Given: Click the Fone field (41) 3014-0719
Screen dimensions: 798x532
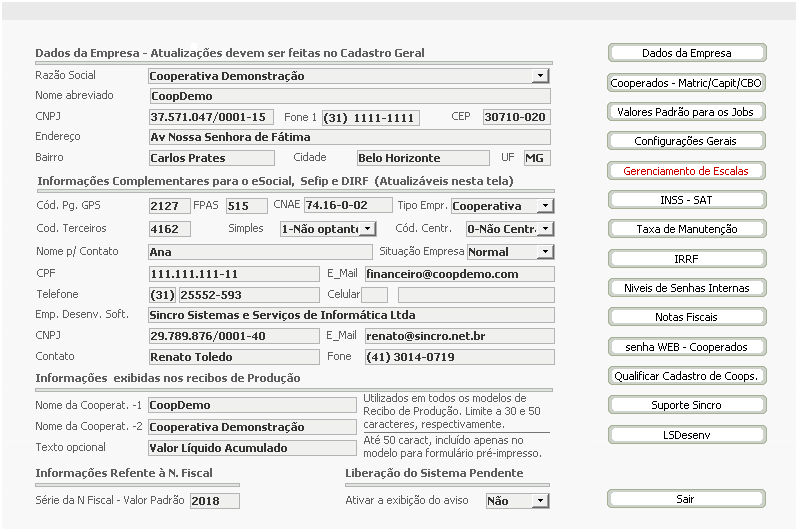Looking at the screenshot, I should click(460, 357).
